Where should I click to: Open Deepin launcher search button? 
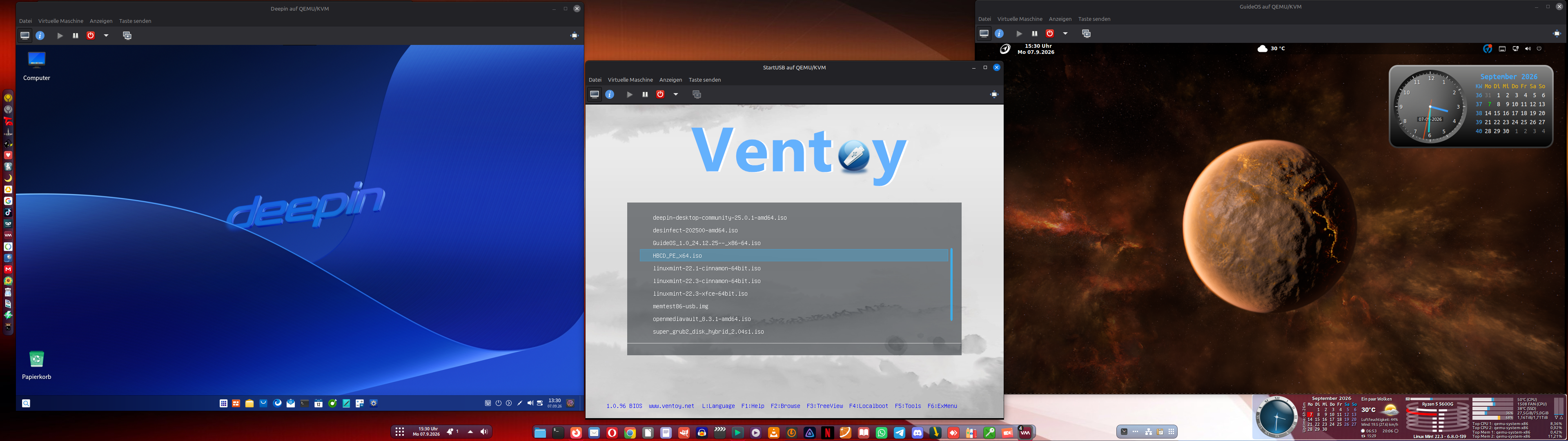coord(26,403)
